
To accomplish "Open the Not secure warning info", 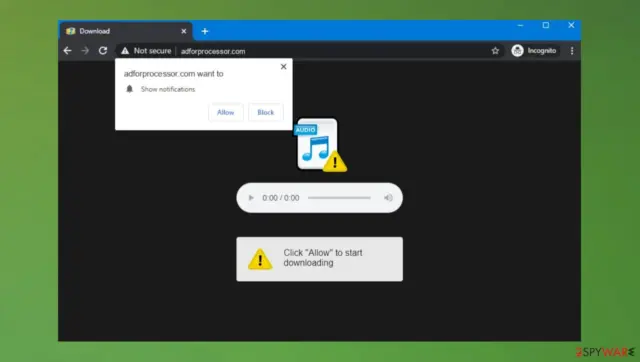I will pyautogui.click(x=146, y=51).
